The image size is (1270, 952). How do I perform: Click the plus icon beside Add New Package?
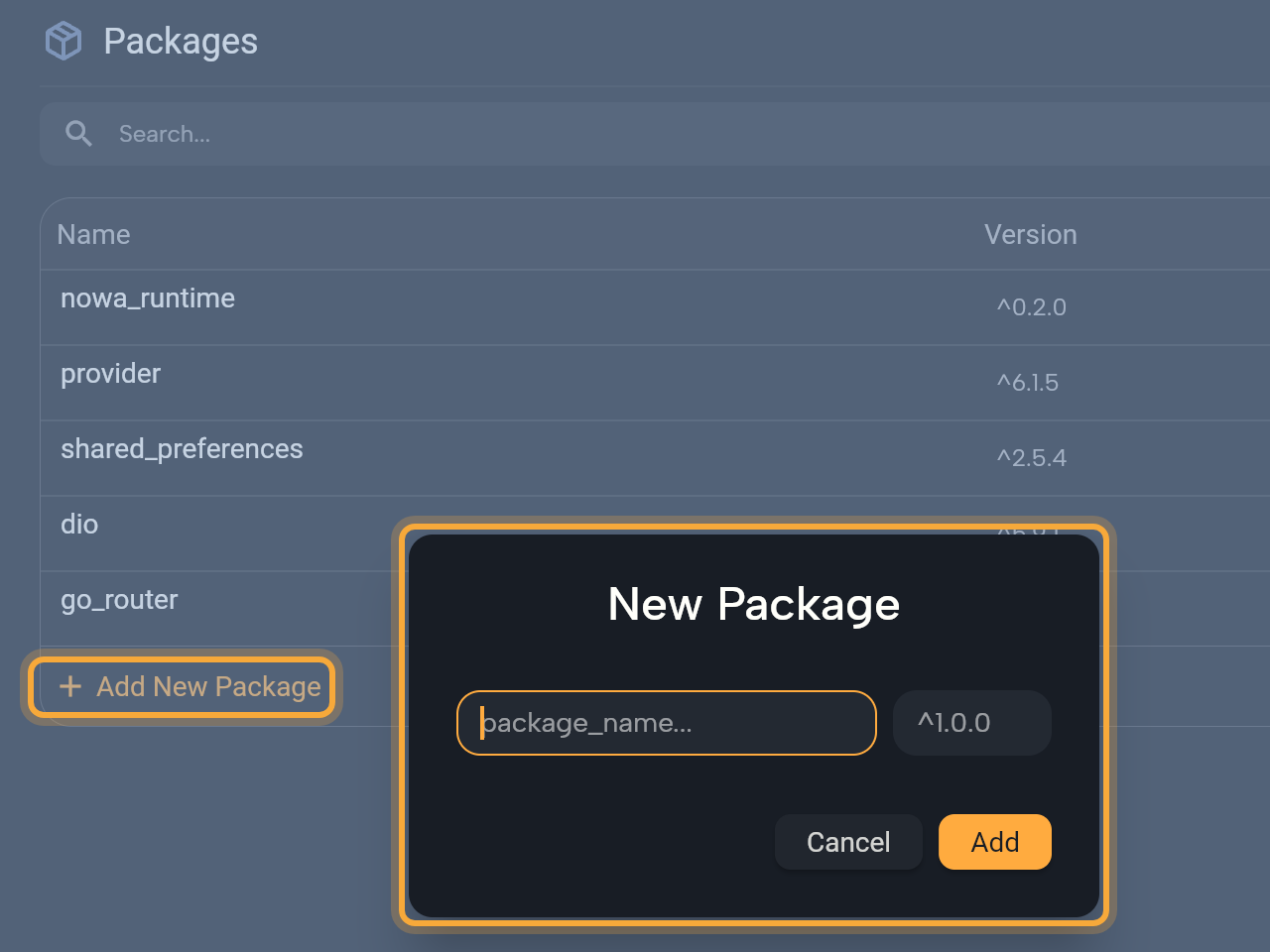pos(70,686)
